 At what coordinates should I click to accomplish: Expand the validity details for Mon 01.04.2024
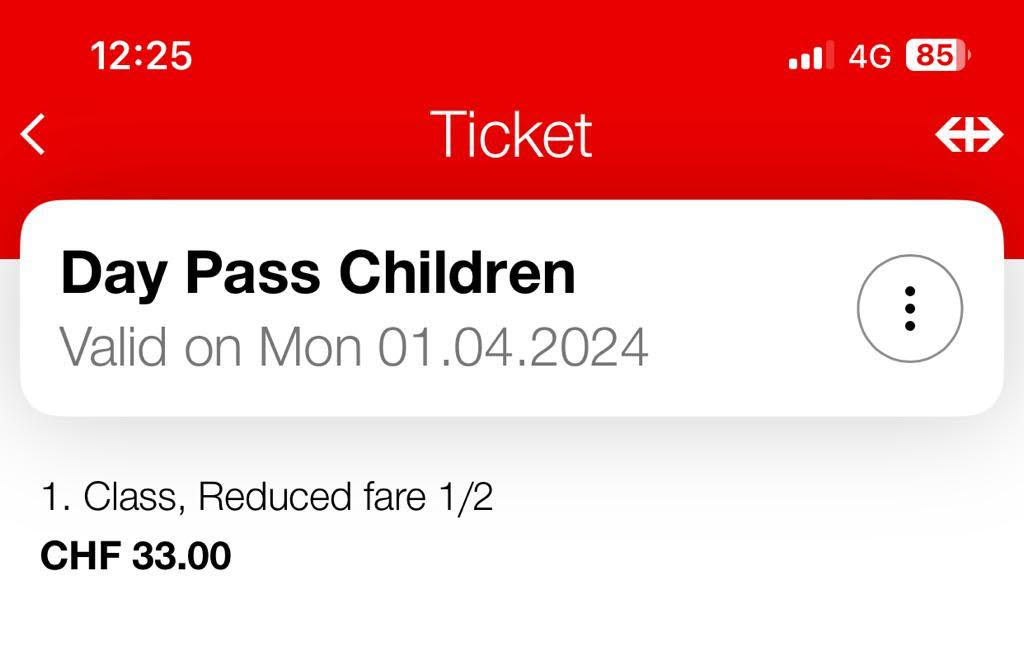(355, 347)
